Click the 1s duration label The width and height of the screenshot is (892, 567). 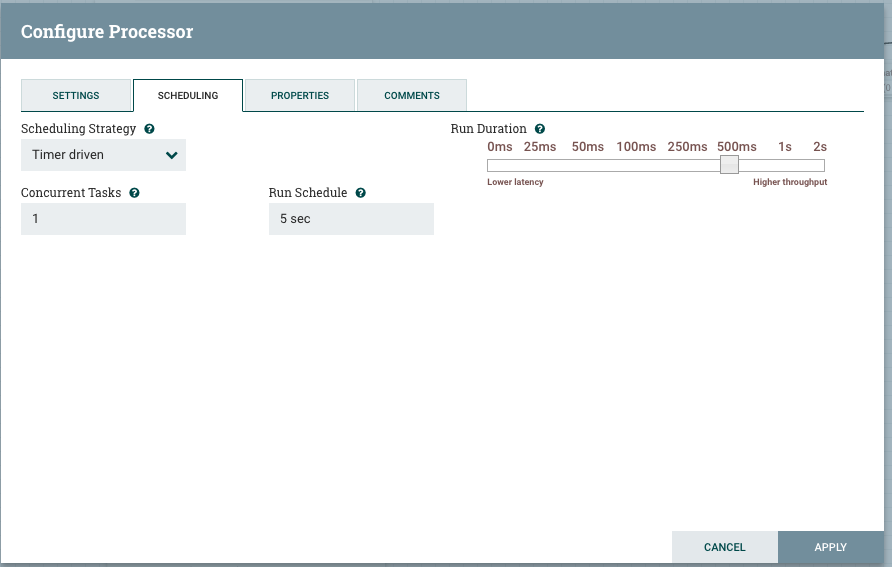tap(785, 147)
